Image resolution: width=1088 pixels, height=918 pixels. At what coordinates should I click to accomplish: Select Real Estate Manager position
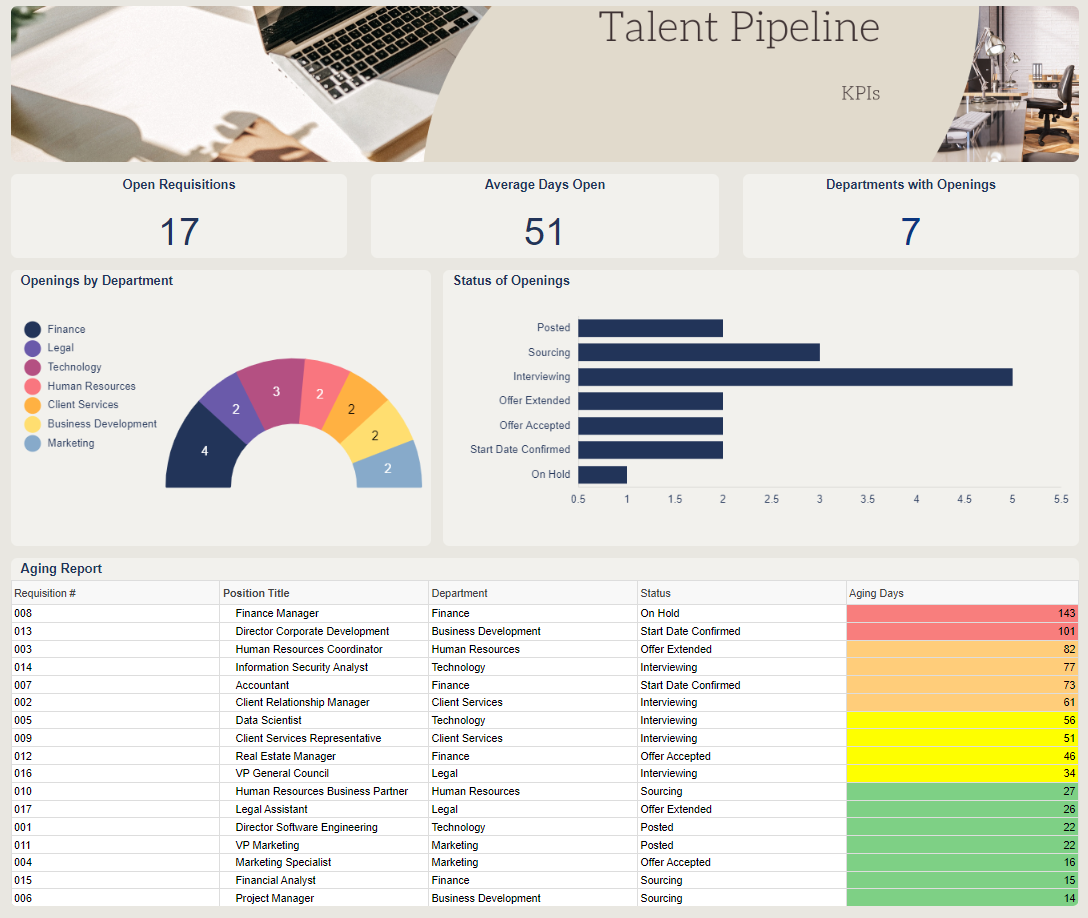coord(285,757)
